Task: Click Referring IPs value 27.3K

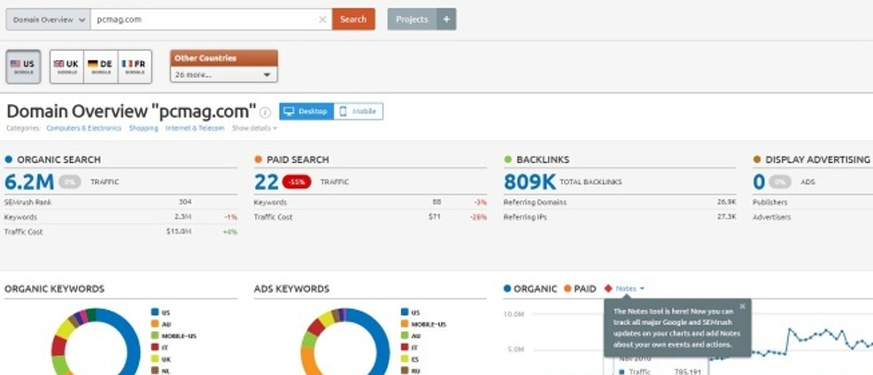Action: 727,217
